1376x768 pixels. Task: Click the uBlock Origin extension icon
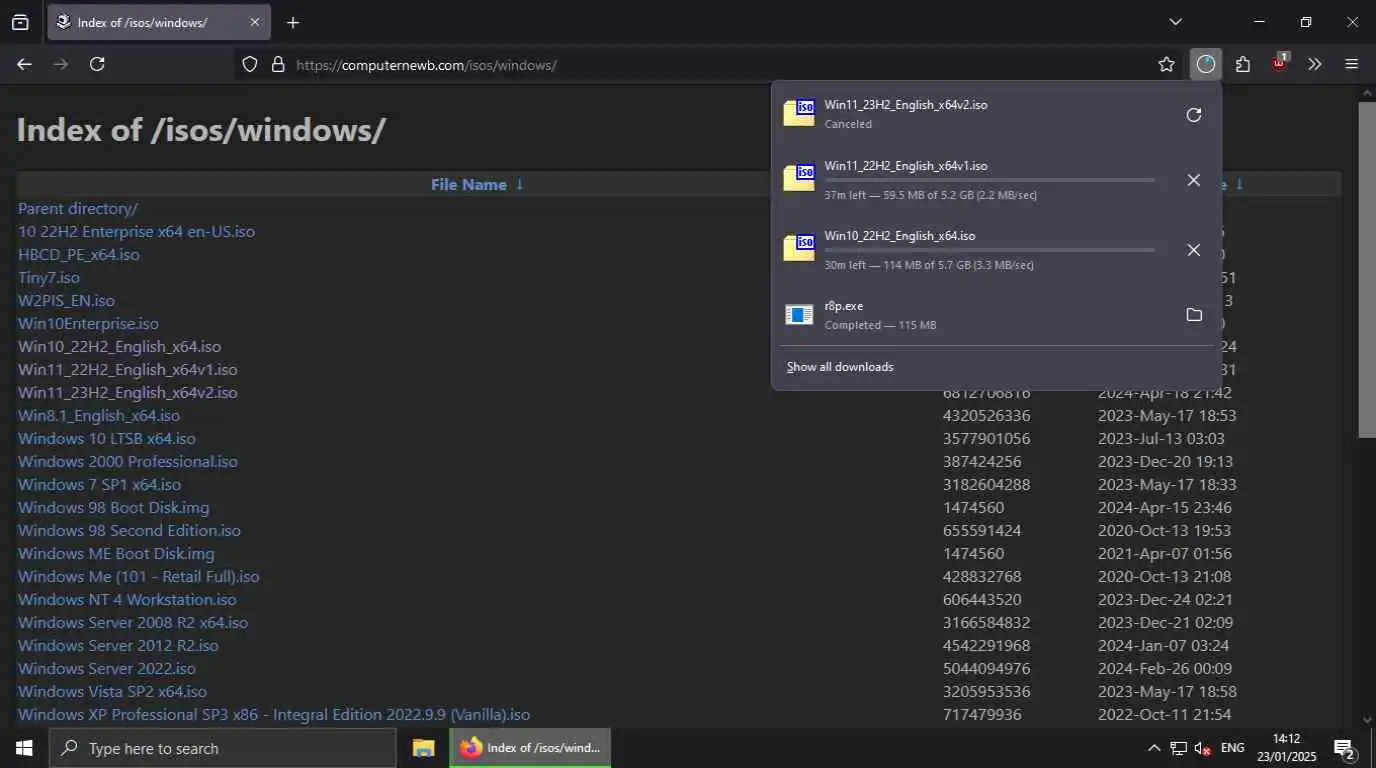click(1280, 63)
